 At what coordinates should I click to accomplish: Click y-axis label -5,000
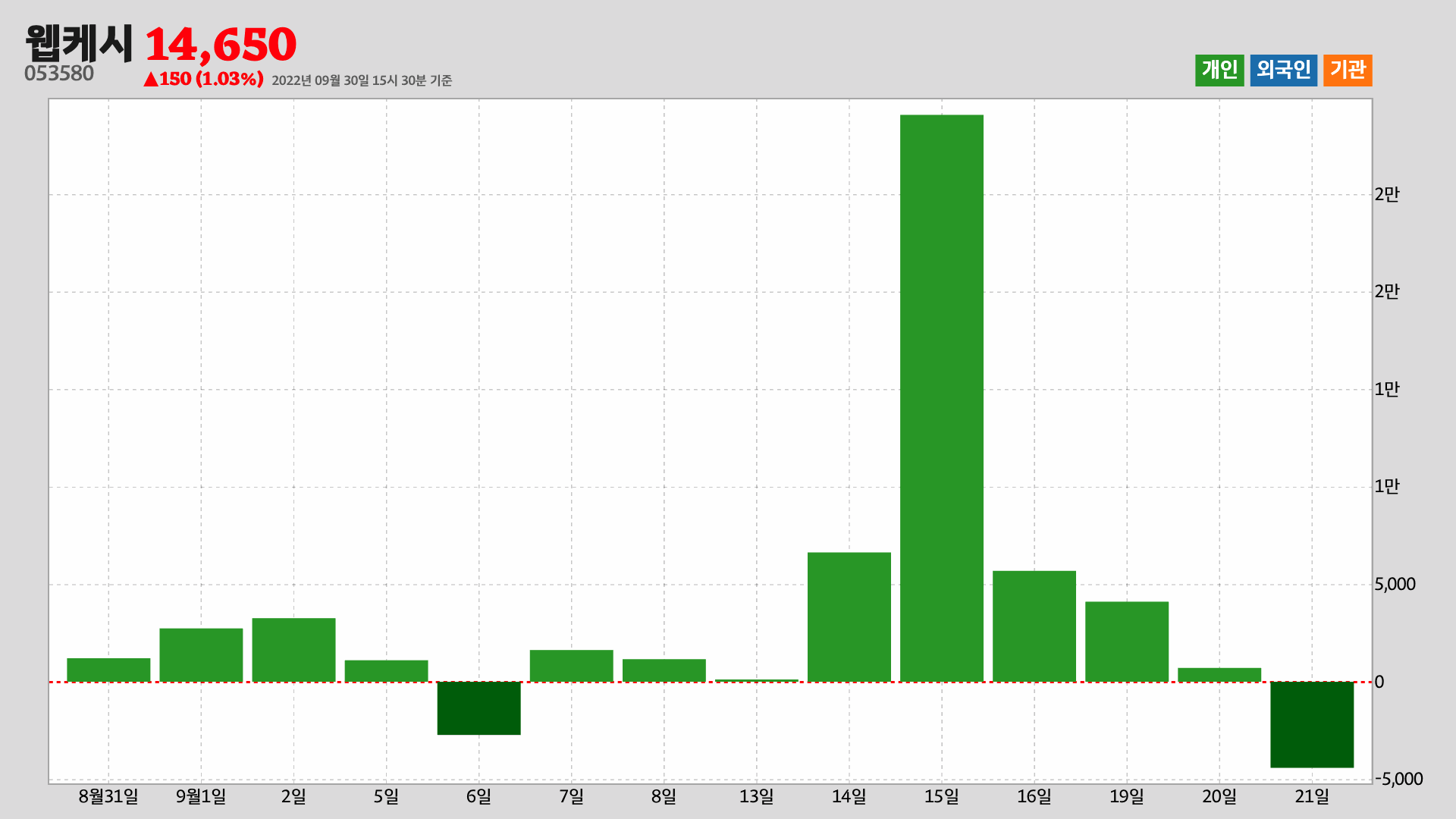[x=1398, y=780]
